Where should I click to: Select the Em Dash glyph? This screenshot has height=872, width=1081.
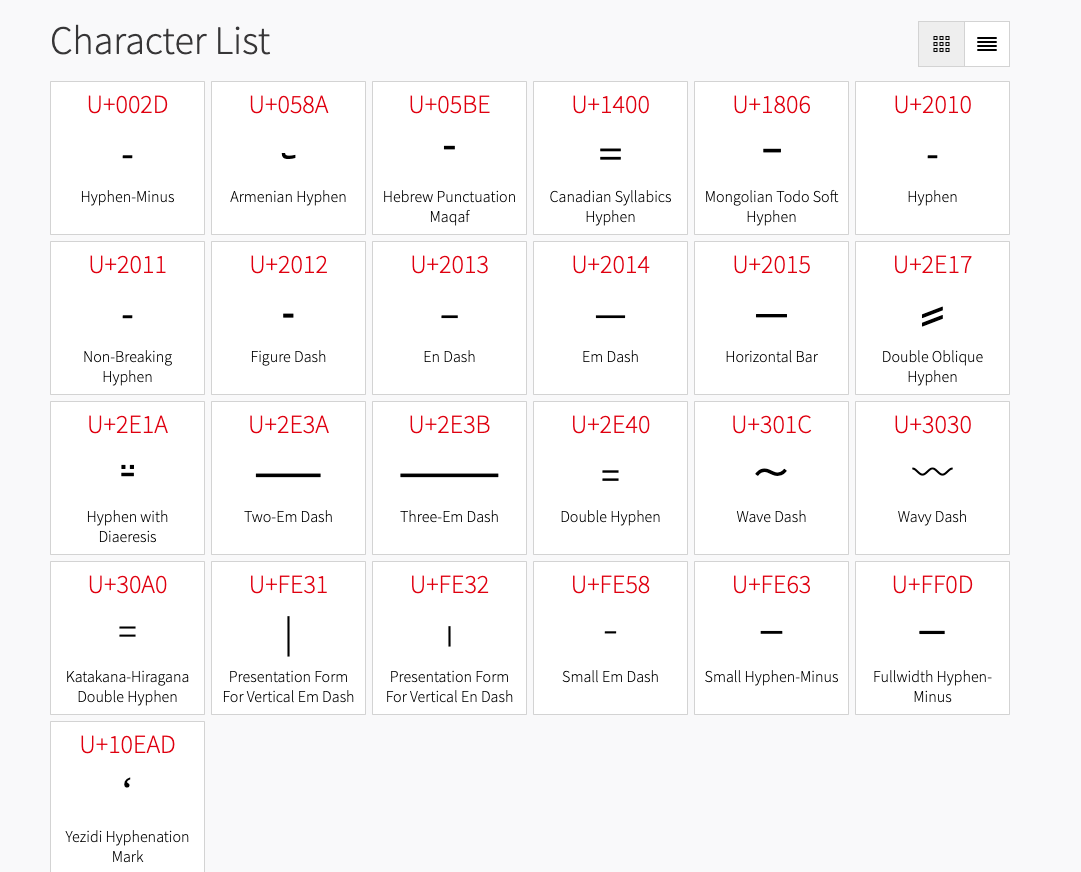coord(610,316)
